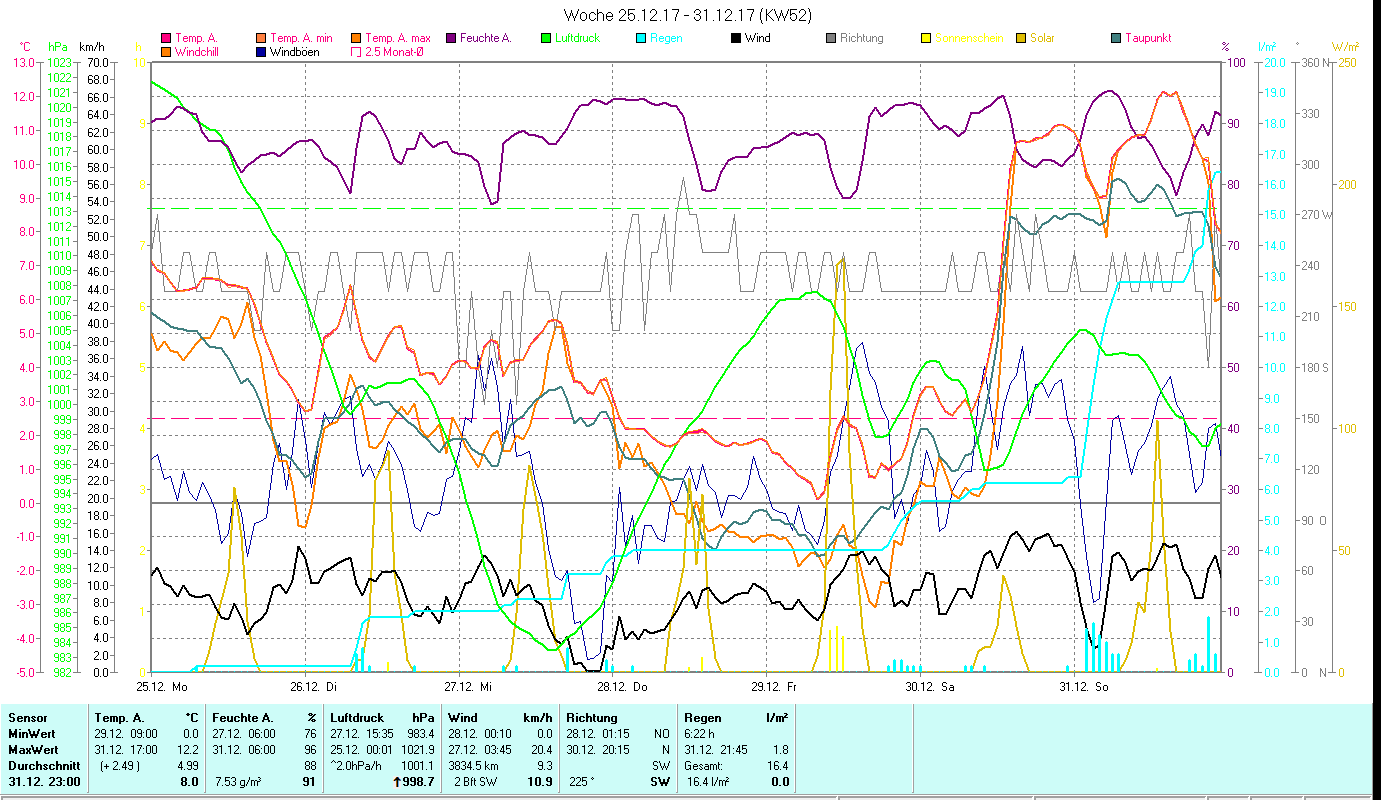The height and width of the screenshot is (800, 1381).
Task: Click the '31.12. 23:00' timestamp in the table
Action: (44, 782)
